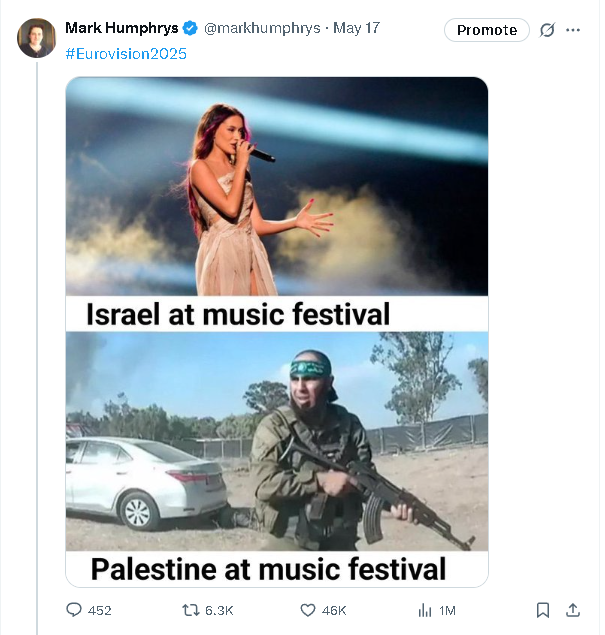Open the #Eurovision2025 hashtag link
Image resolution: width=605 pixels, height=635 pixels.
tap(125, 53)
